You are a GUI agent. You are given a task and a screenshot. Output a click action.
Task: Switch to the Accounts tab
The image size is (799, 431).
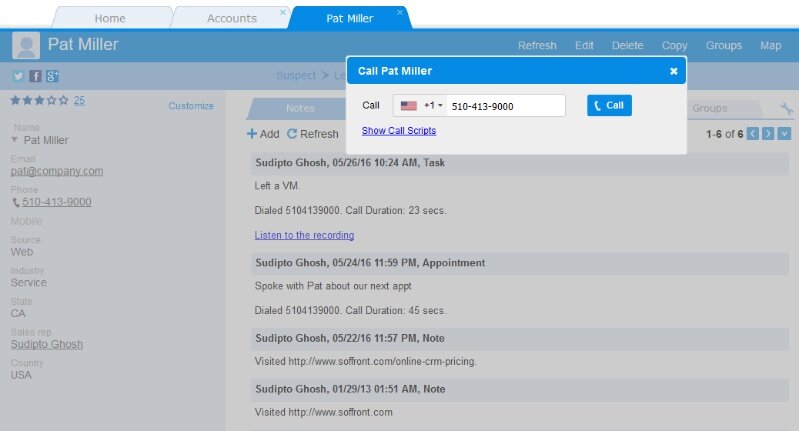[231, 18]
